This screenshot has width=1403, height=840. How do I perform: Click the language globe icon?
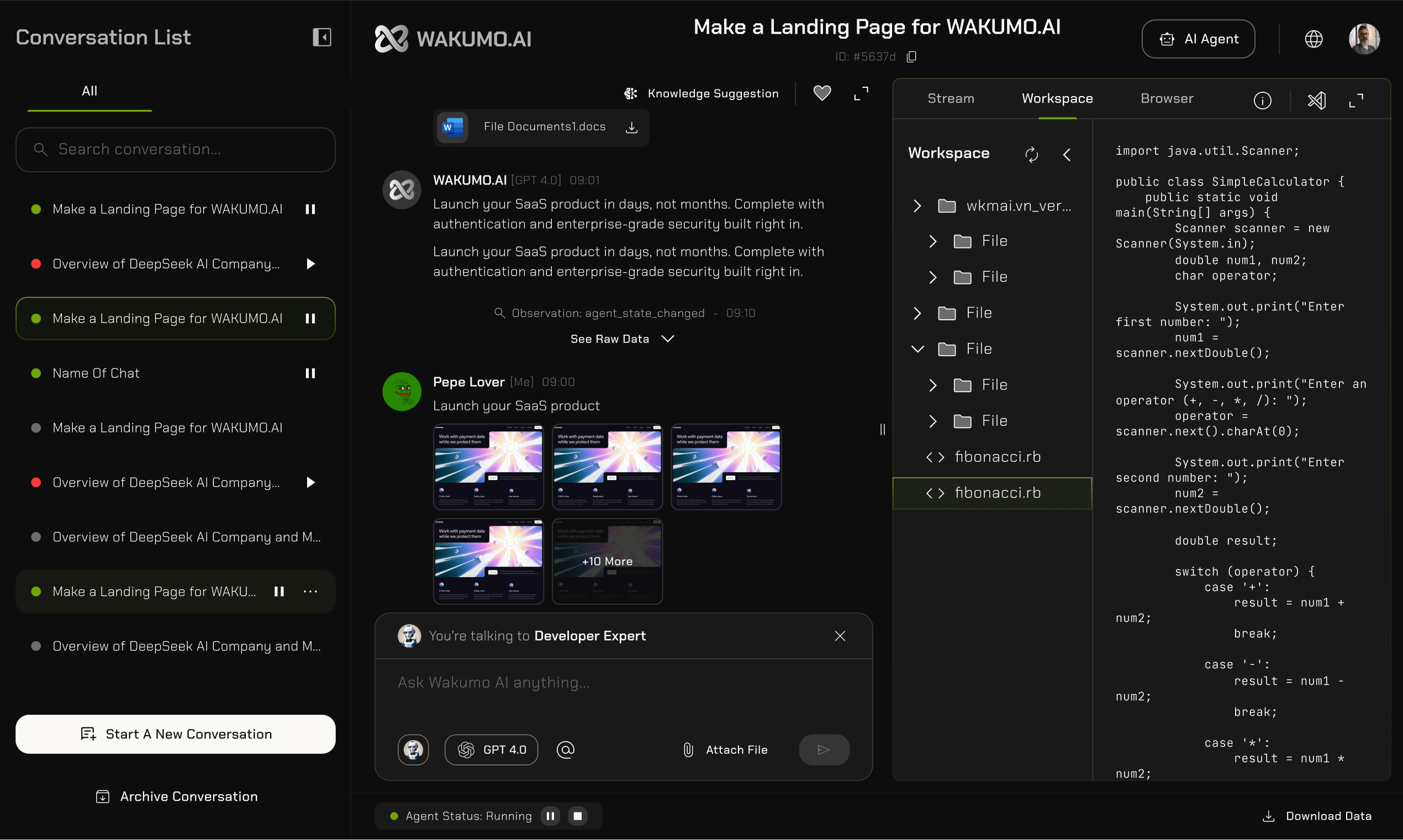coord(1313,39)
